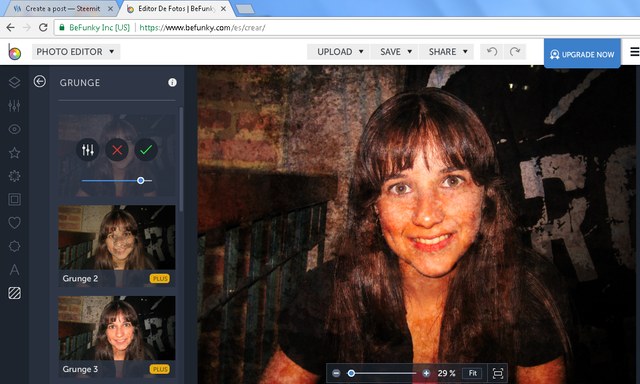Open Grunge effect settings sliders
Image resolution: width=640 pixels, height=384 pixels.
click(88, 150)
